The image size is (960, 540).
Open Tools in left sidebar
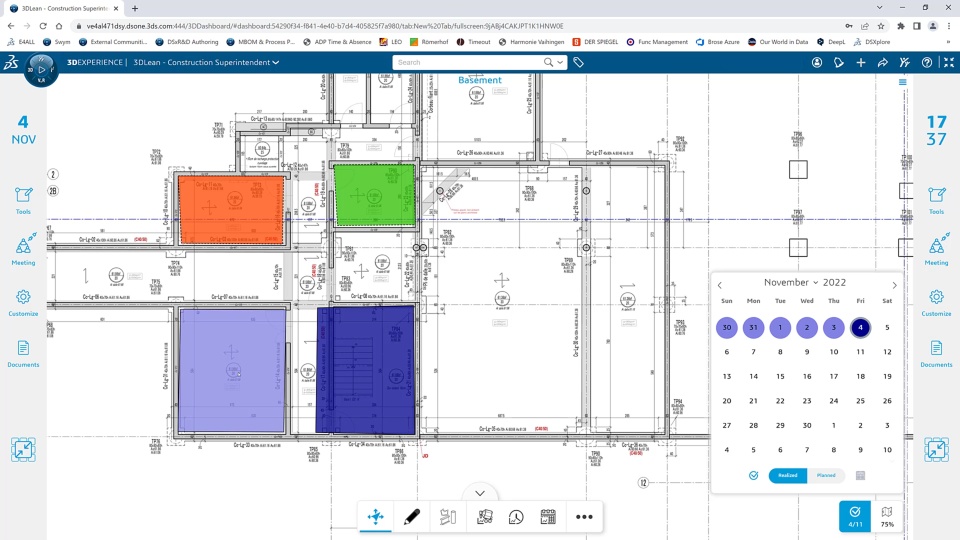click(23, 201)
